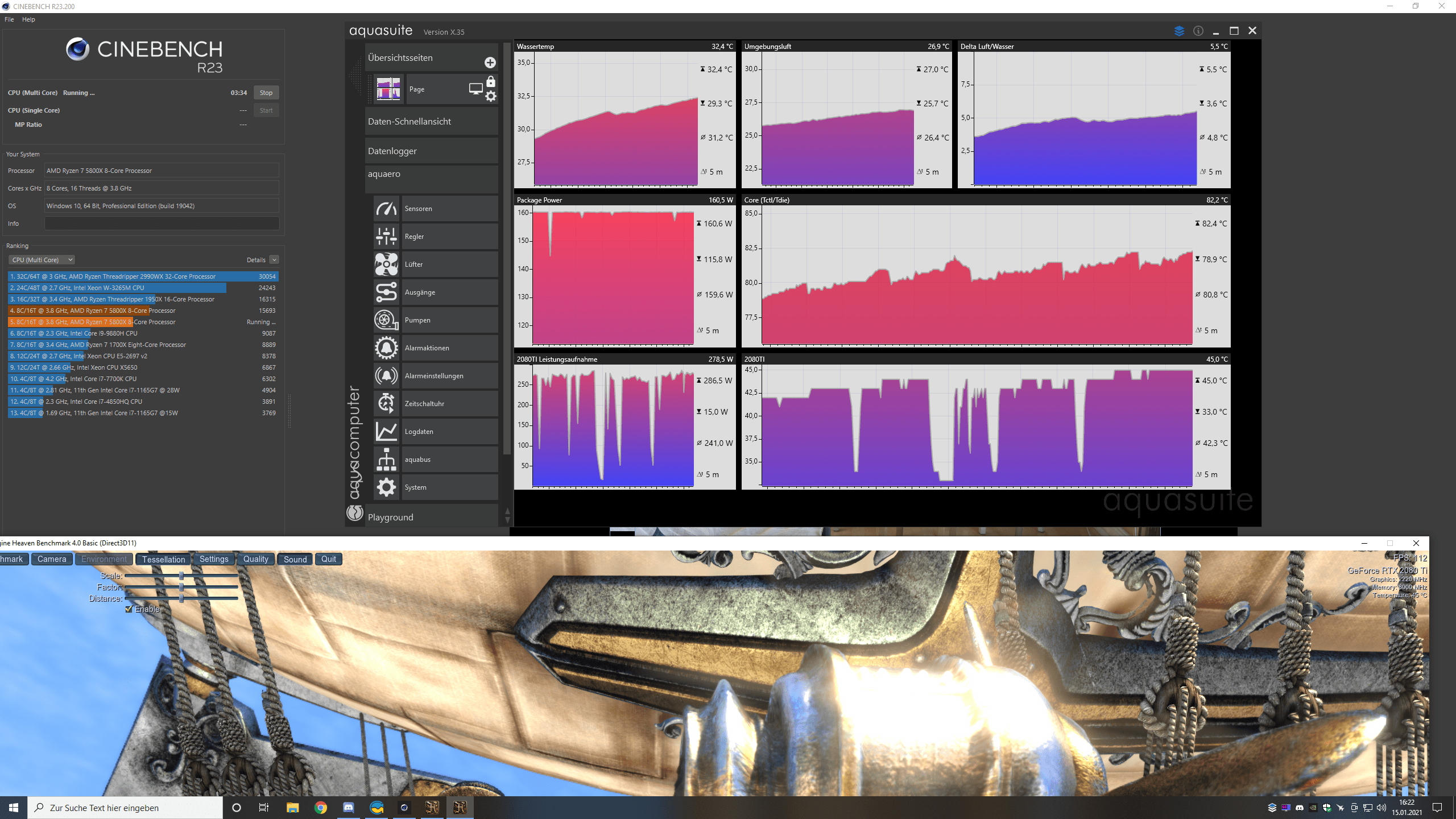This screenshot has height=819, width=1456.
Task: Open the Settings menu in Heaven
Action: (x=214, y=559)
